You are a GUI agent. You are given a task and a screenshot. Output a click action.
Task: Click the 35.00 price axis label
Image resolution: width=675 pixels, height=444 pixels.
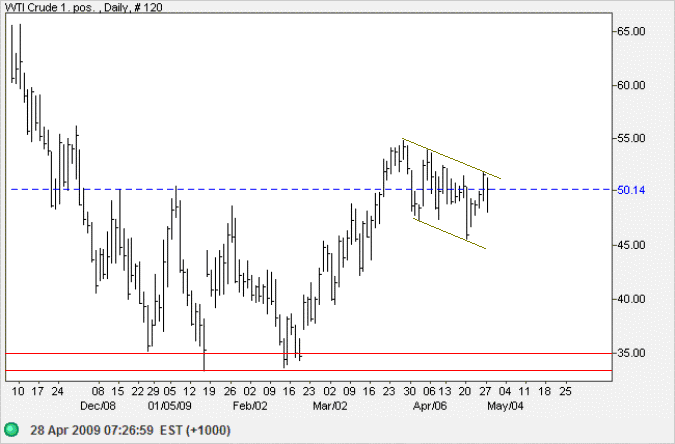pos(631,353)
